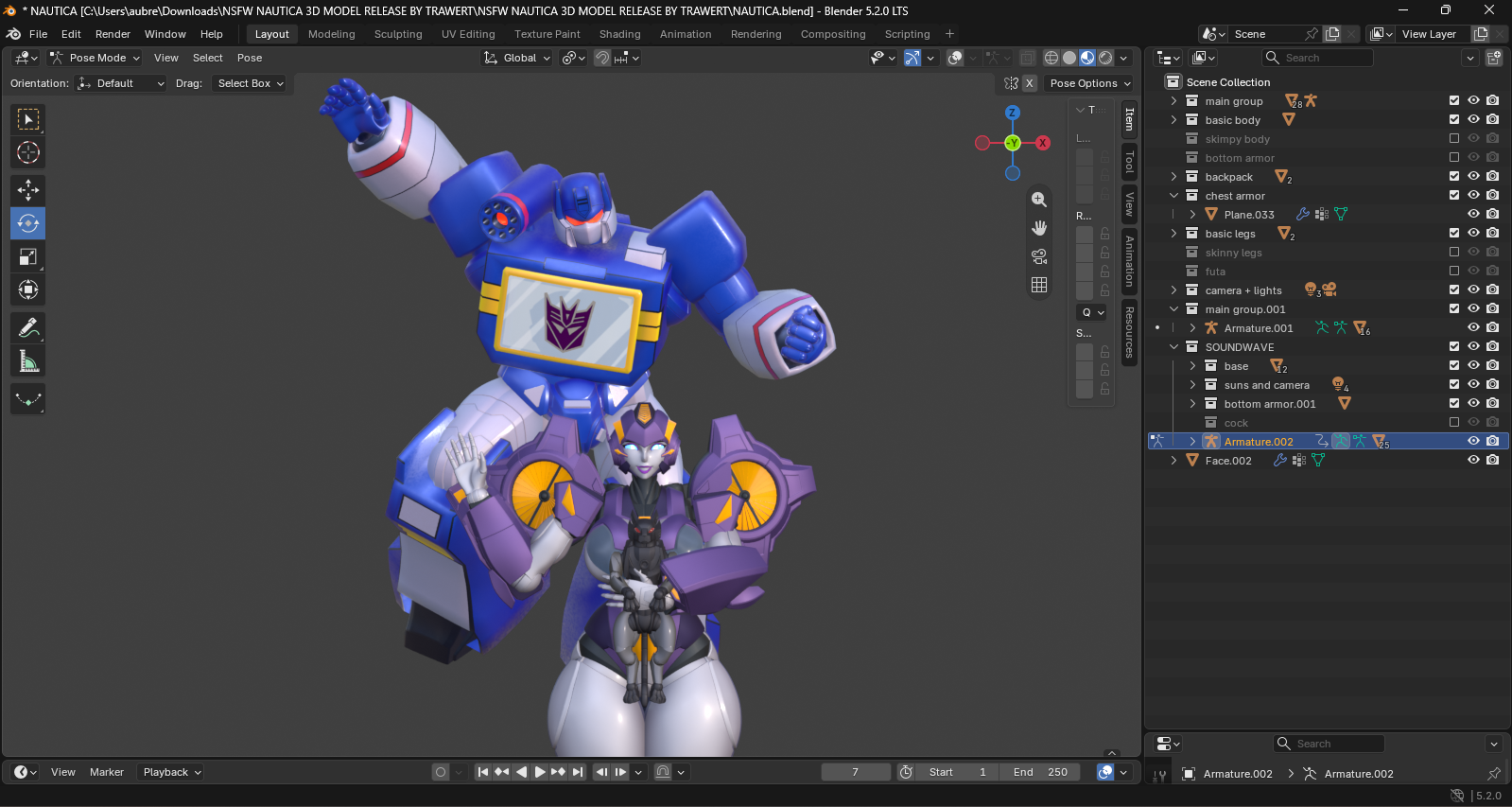Image resolution: width=1512 pixels, height=807 pixels.
Task: Hide Armature.002 in the viewport
Action: pos(1473,442)
